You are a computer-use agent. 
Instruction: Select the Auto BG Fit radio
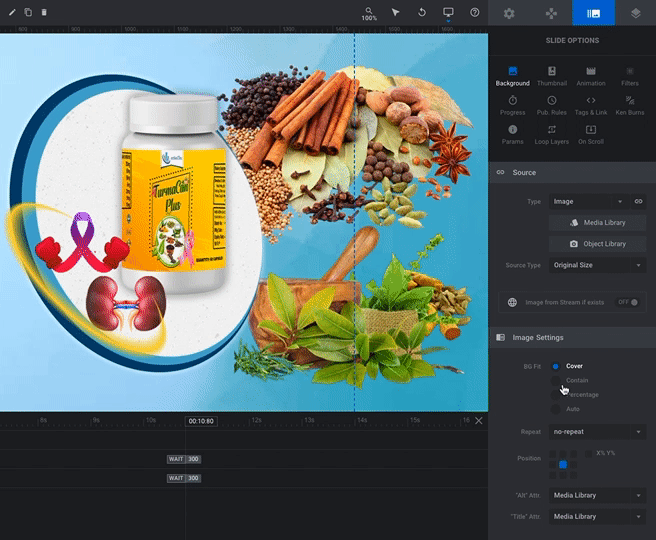click(556, 409)
